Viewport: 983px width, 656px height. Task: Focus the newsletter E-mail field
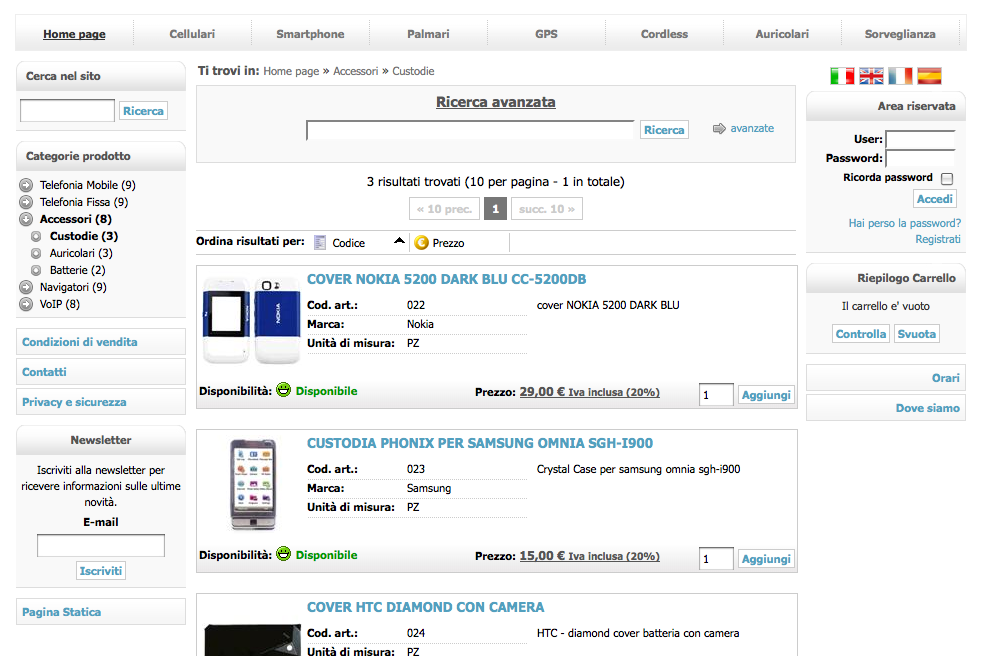tap(101, 546)
